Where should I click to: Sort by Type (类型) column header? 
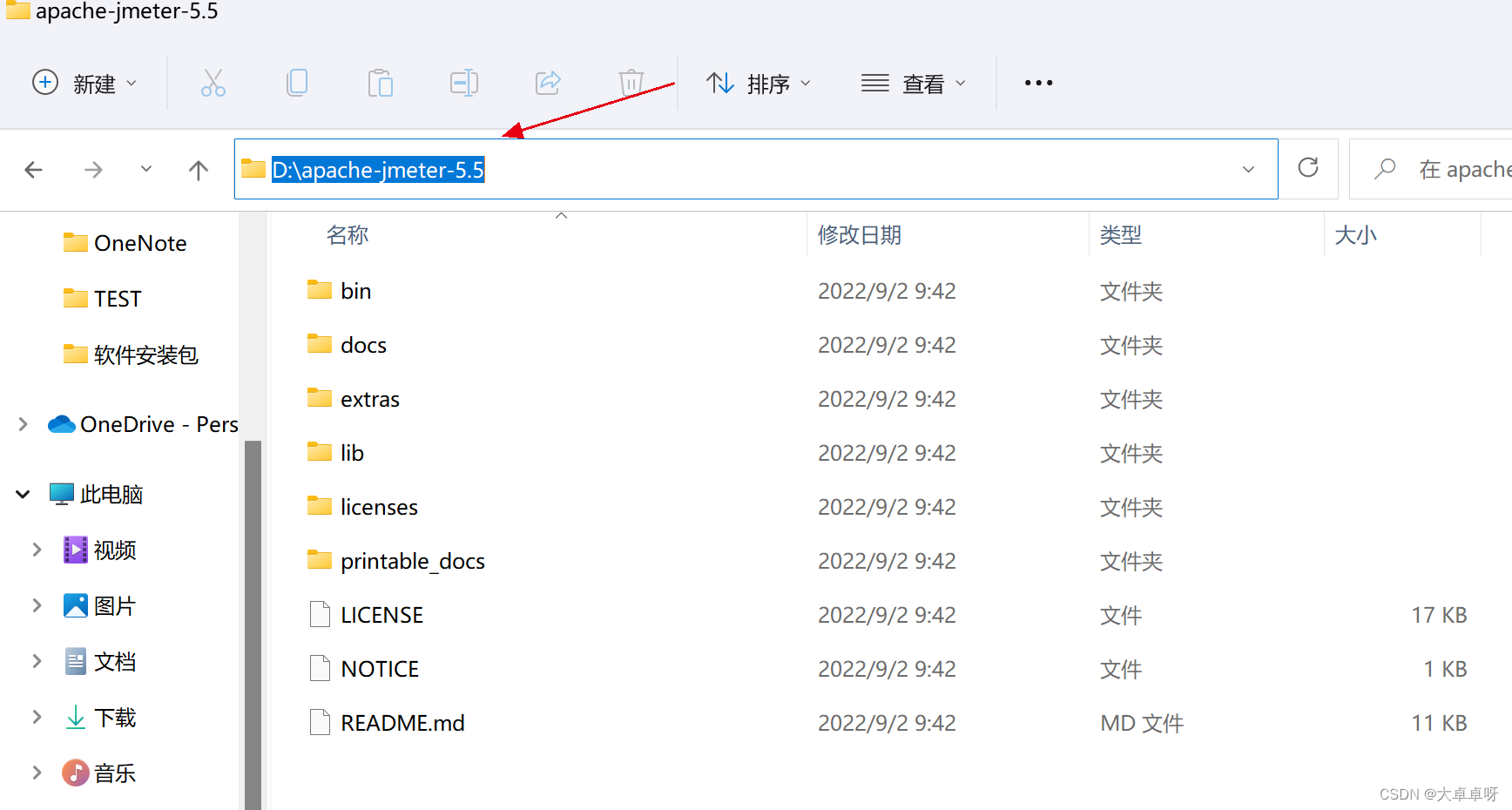tap(1120, 235)
